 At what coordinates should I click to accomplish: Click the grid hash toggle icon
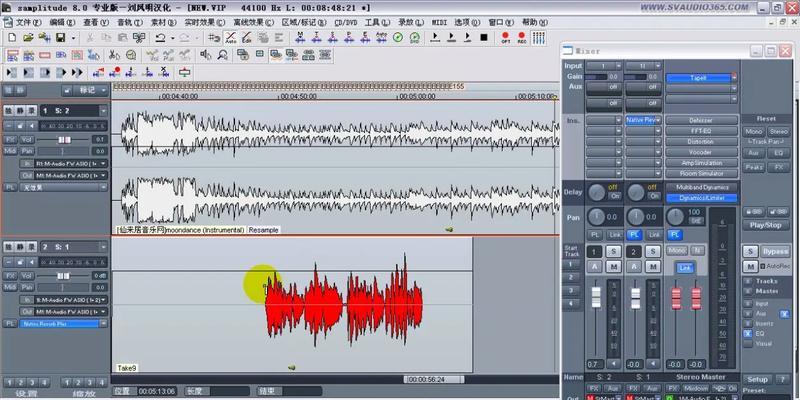214,38
